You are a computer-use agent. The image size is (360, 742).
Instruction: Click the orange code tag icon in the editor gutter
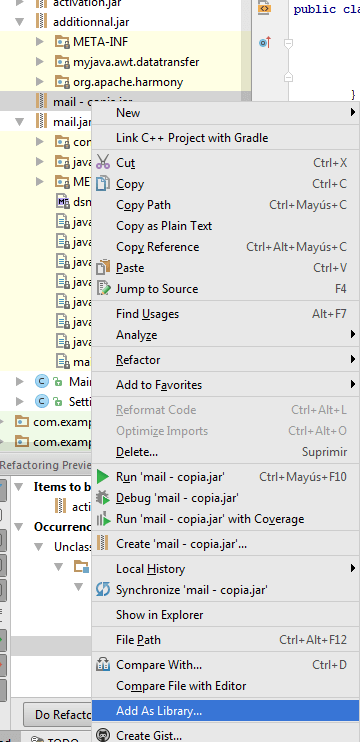(x=265, y=8)
